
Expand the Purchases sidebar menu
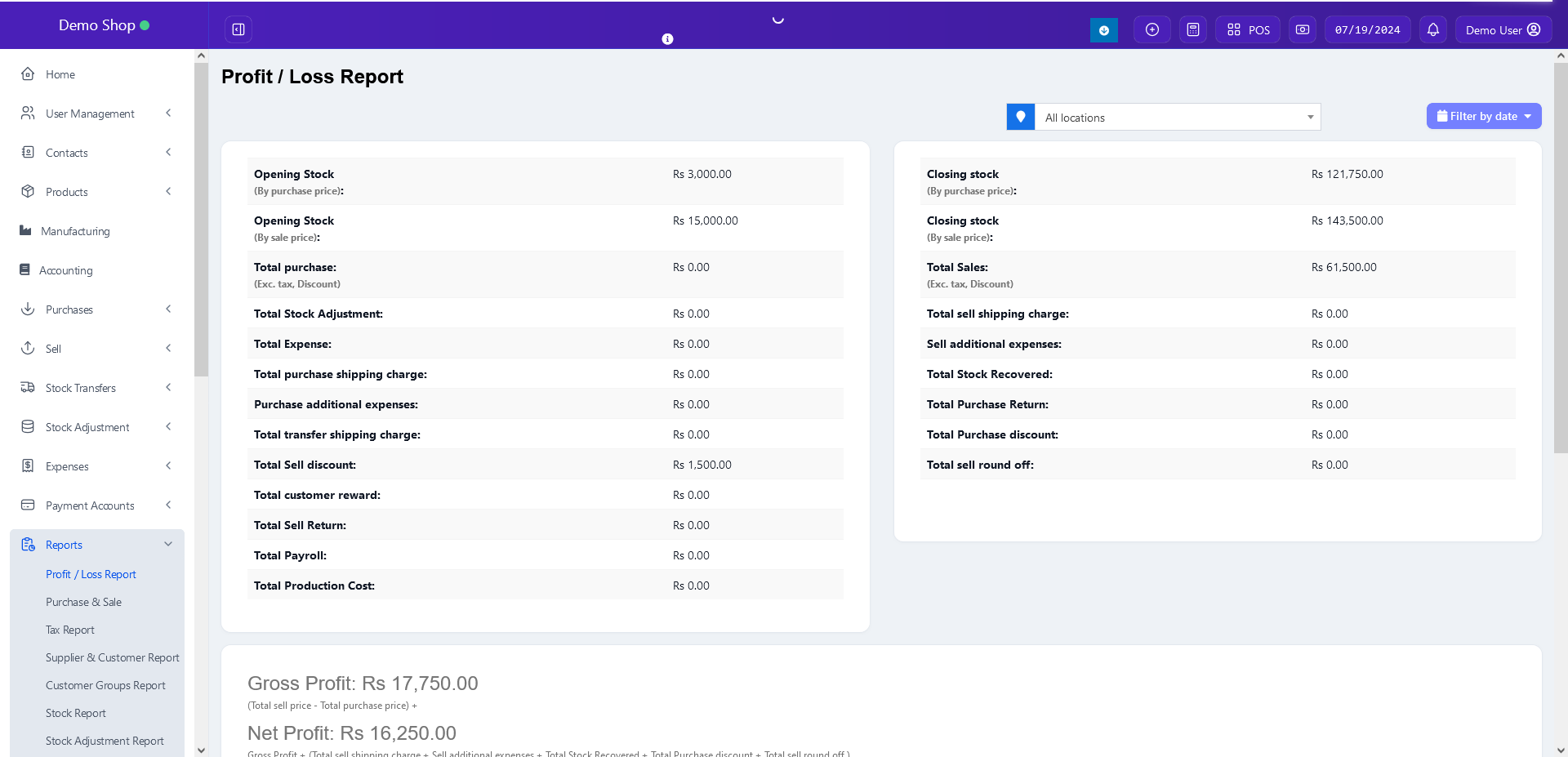pyautogui.click(x=96, y=309)
